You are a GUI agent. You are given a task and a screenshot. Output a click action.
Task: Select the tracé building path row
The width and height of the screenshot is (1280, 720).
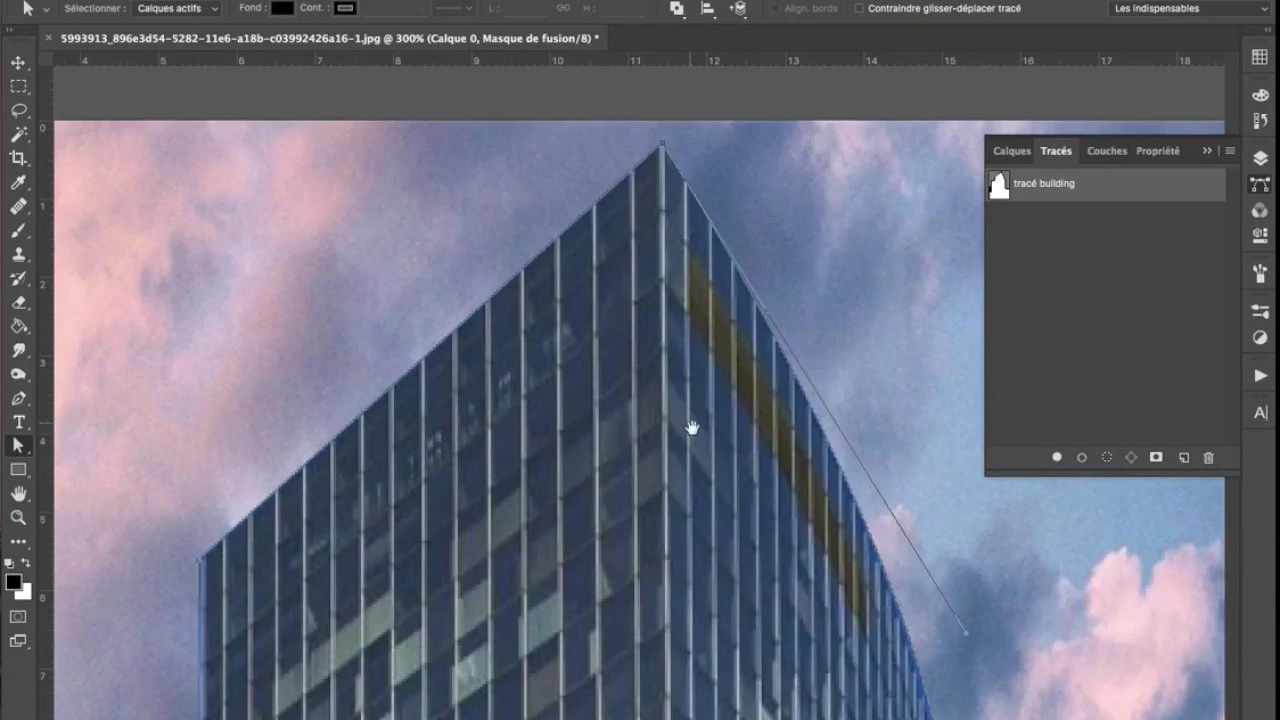click(1105, 184)
